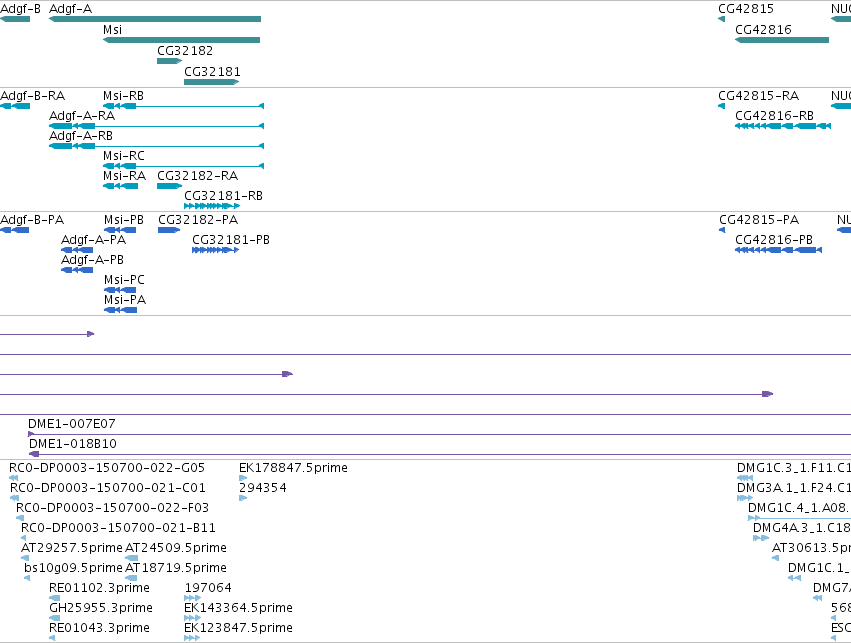Viewport: 851px width, 643px height.
Task: Open the Adgf-A-RA transcript label
Action: pyautogui.click(x=82, y=116)
